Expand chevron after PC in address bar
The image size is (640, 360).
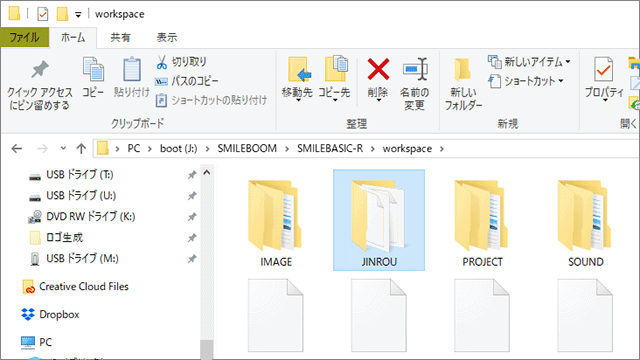[150, 149]
